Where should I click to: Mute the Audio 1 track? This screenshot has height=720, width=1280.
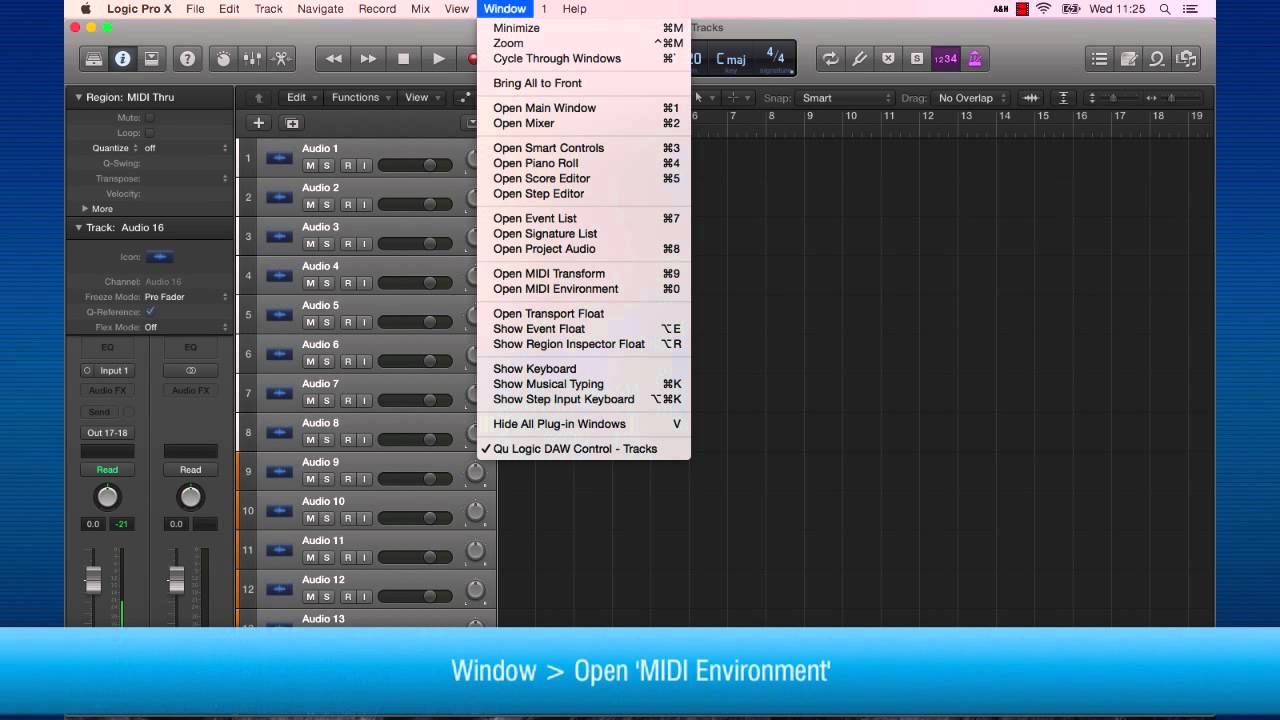(310, 165)
